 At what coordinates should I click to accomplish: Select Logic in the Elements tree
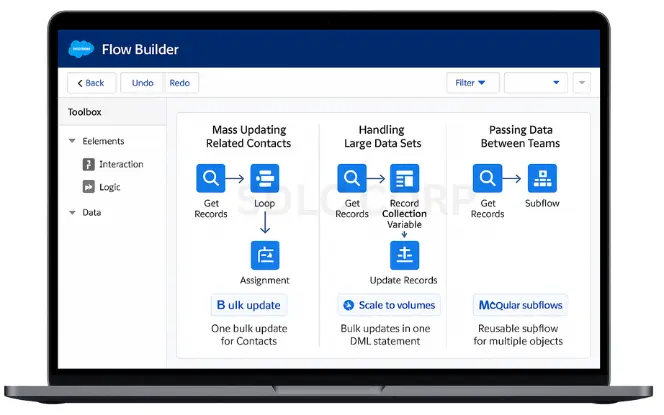click(110, 187)
